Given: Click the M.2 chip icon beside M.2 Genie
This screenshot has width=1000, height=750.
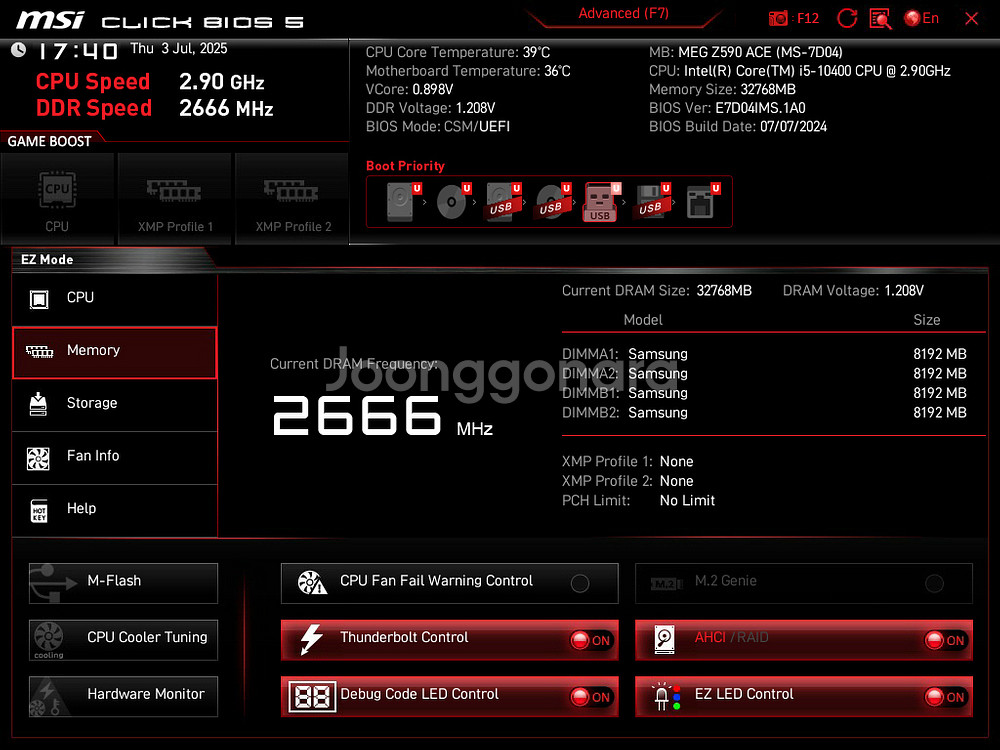Looking at the screenshot, I should (666, 584).
